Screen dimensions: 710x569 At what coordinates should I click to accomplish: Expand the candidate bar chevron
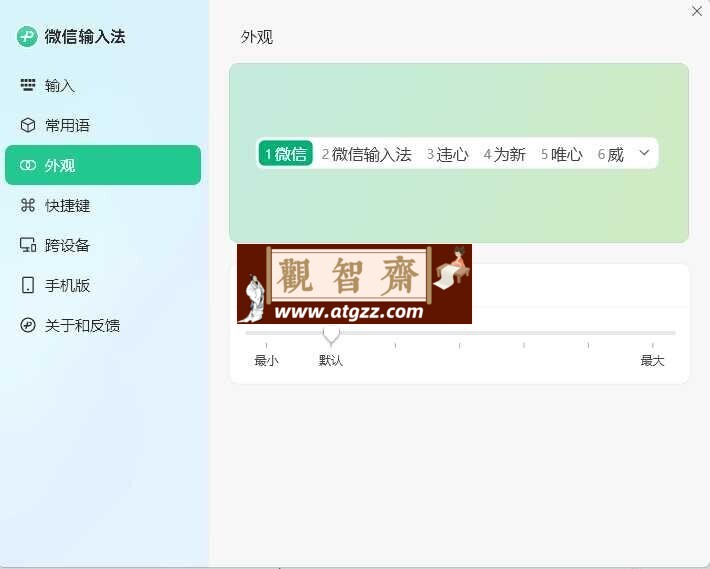point(644,153)
